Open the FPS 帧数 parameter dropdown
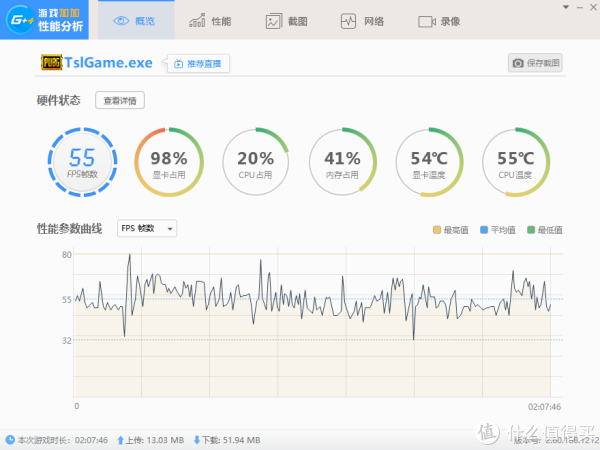This screenshot has width=600, height=450. click(x=147, y=228)
